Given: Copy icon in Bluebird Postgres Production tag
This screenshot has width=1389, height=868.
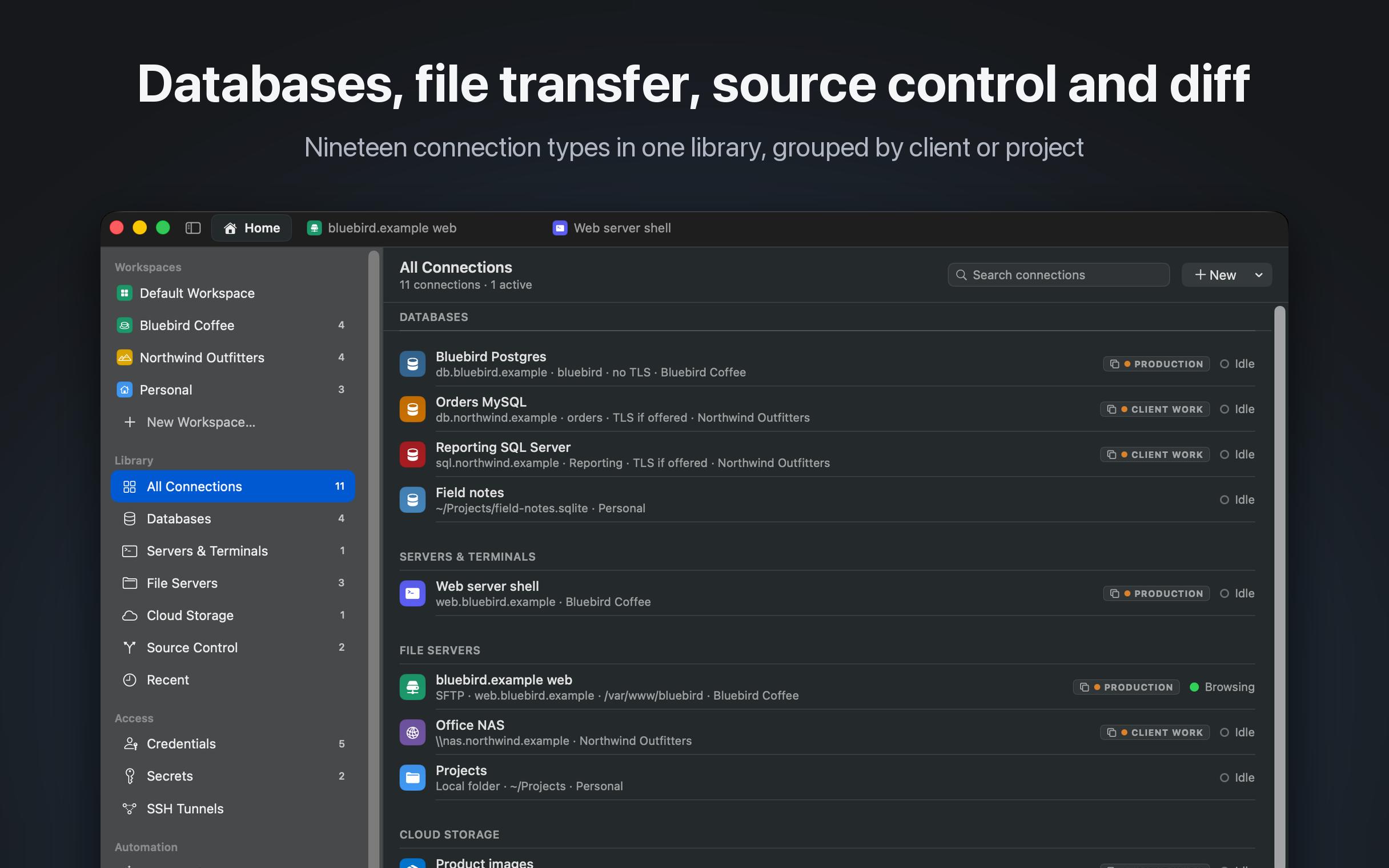Looking at the screenshot, I should click(1114, 364).
